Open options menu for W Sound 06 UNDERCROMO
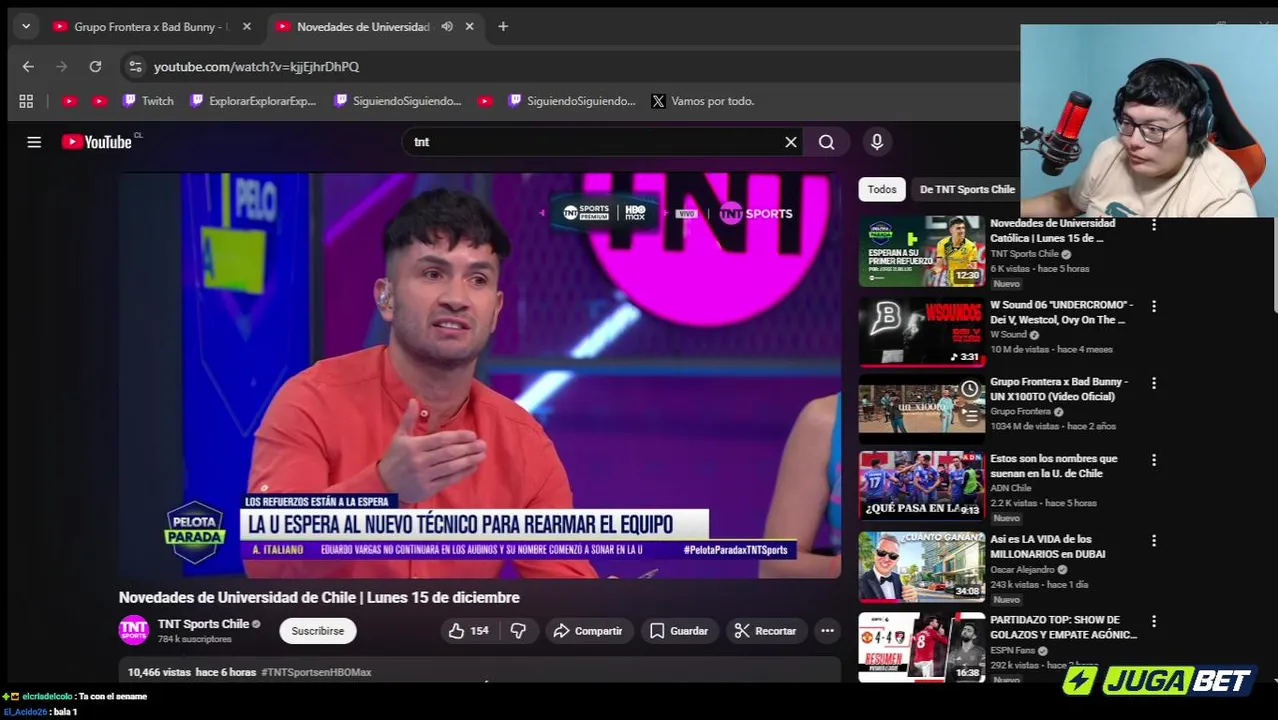 coord(1154,306)
